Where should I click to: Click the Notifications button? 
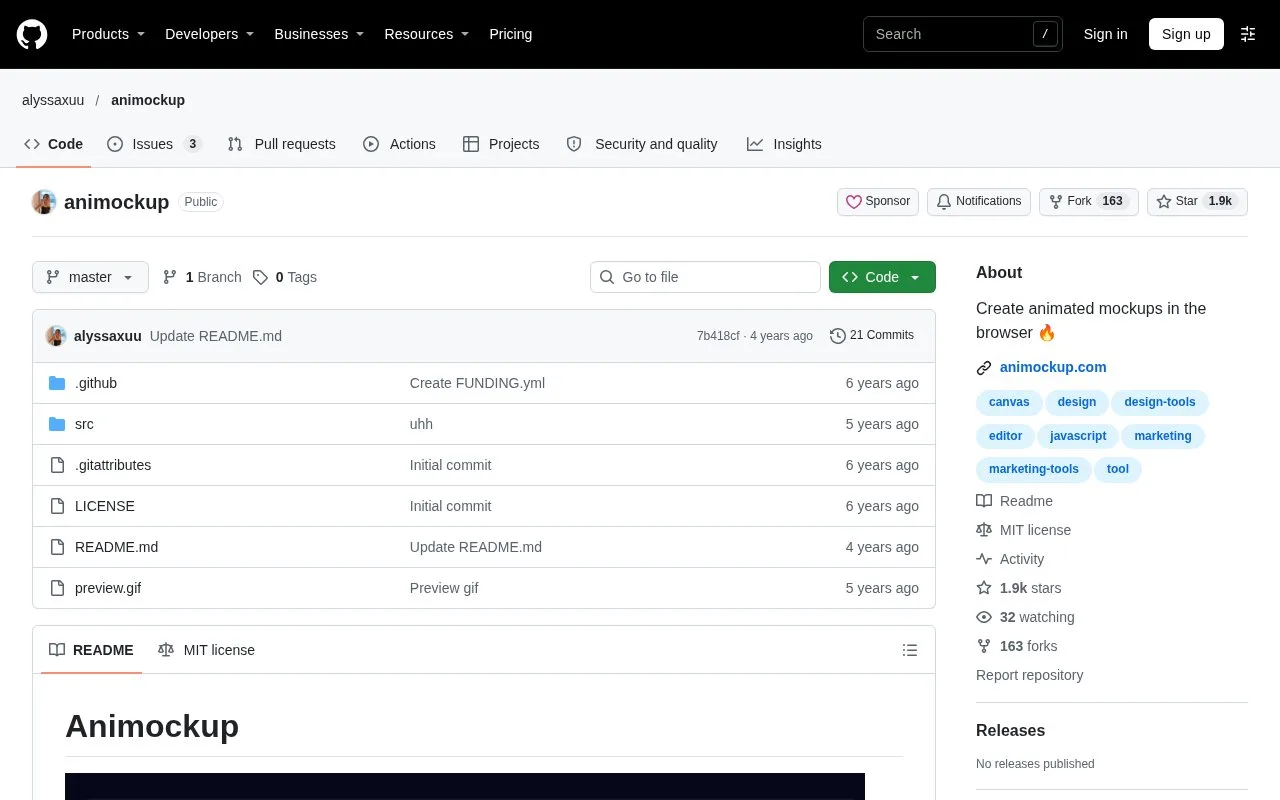coord(979,201)
